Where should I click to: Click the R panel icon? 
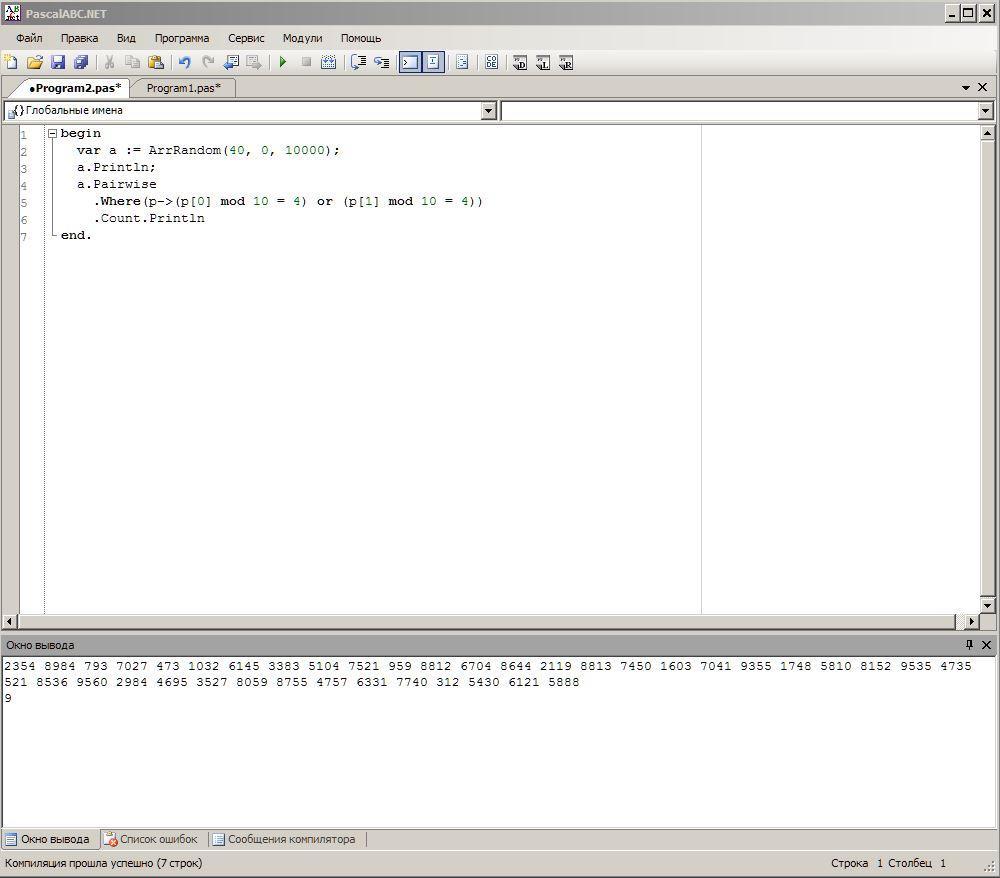click(x=566, y=62)
